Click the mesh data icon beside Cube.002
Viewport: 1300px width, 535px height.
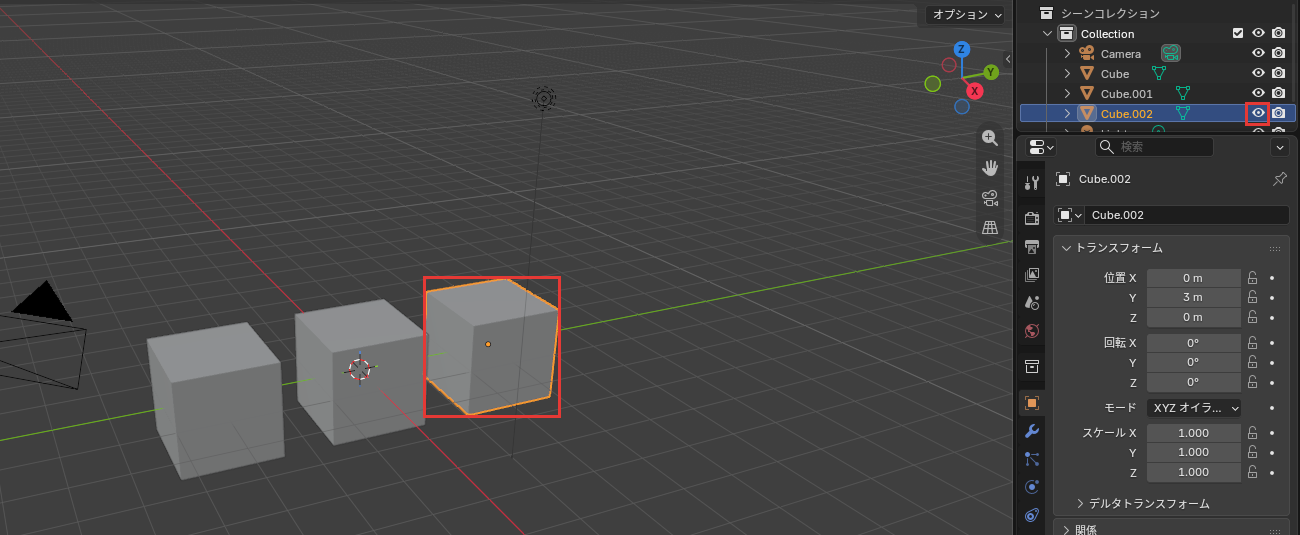[x=1183, y=113]
